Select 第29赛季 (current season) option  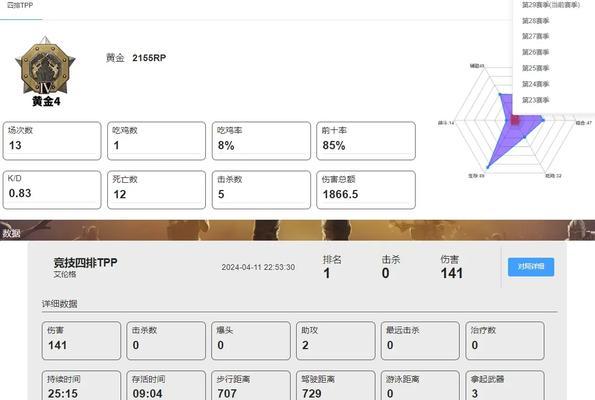point(551,5)
